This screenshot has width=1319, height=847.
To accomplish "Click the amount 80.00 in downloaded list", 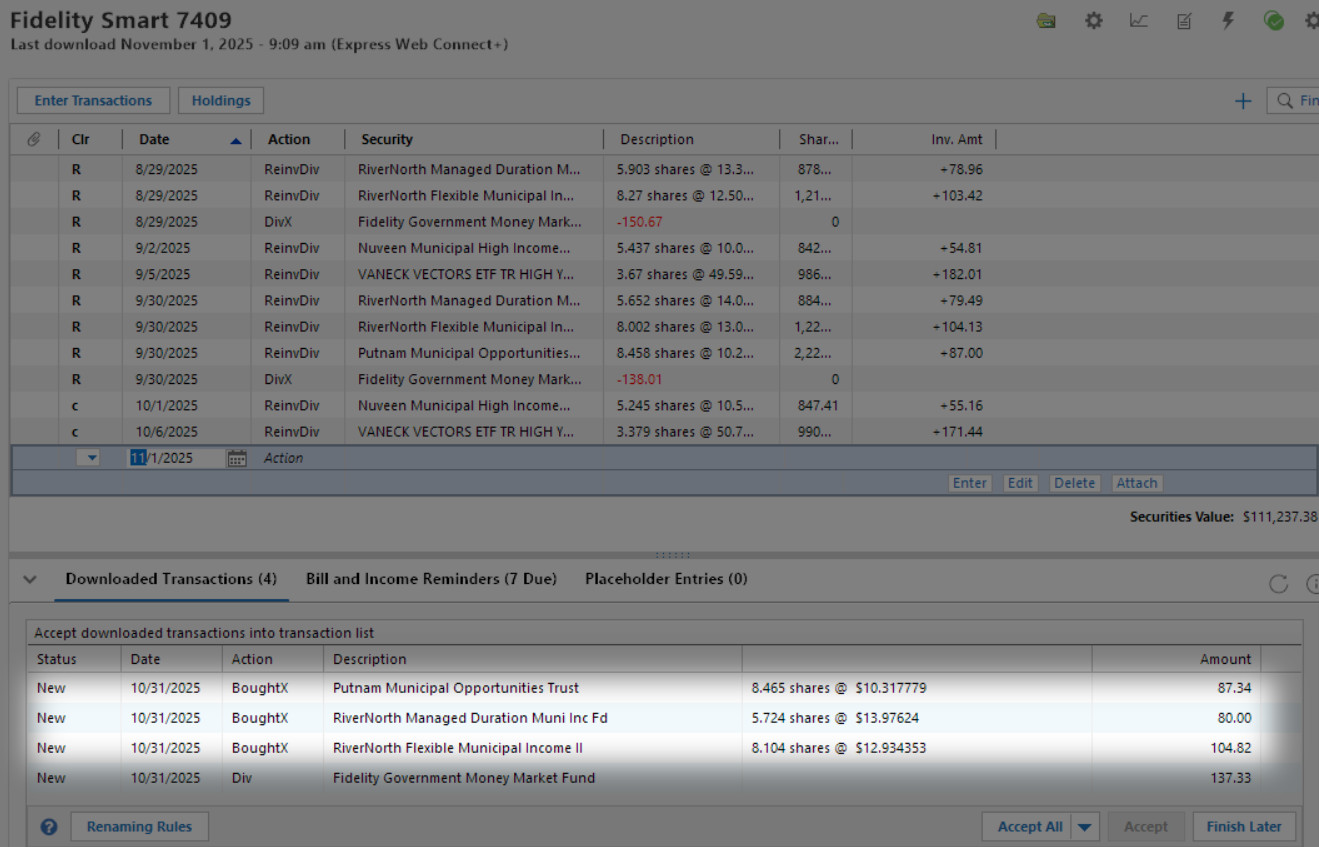I will coord(1234,718).
